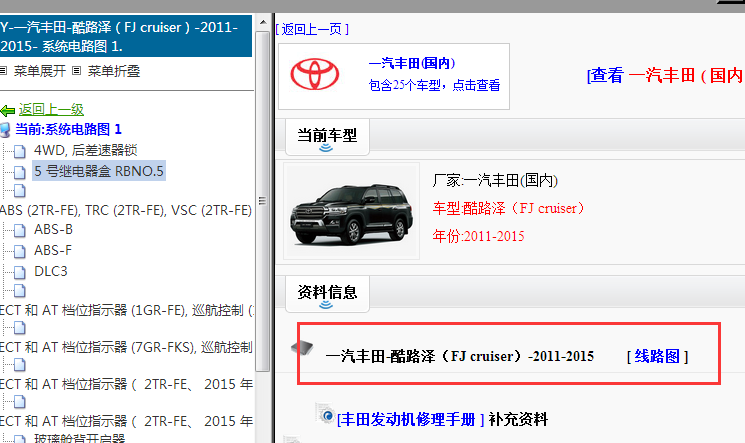
Task: Click the document icon next to 4WD, 后差速器锁
Action: pyautogui.click(x=19, y=152)
